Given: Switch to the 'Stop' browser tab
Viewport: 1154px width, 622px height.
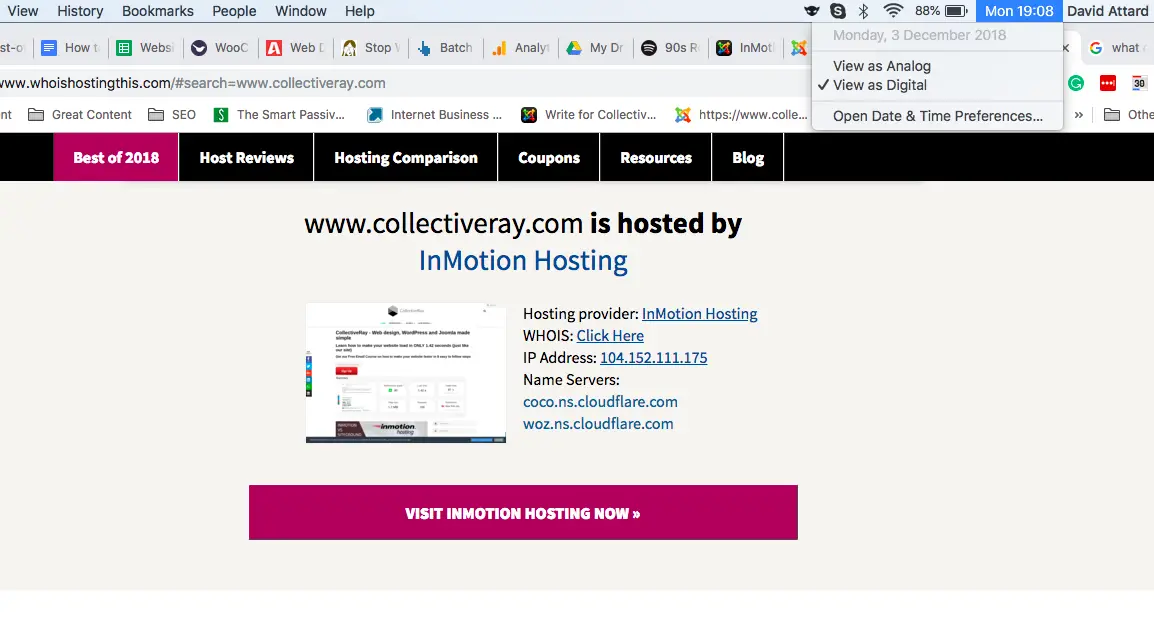Looking at the screenshot, I should click(372, 48).
